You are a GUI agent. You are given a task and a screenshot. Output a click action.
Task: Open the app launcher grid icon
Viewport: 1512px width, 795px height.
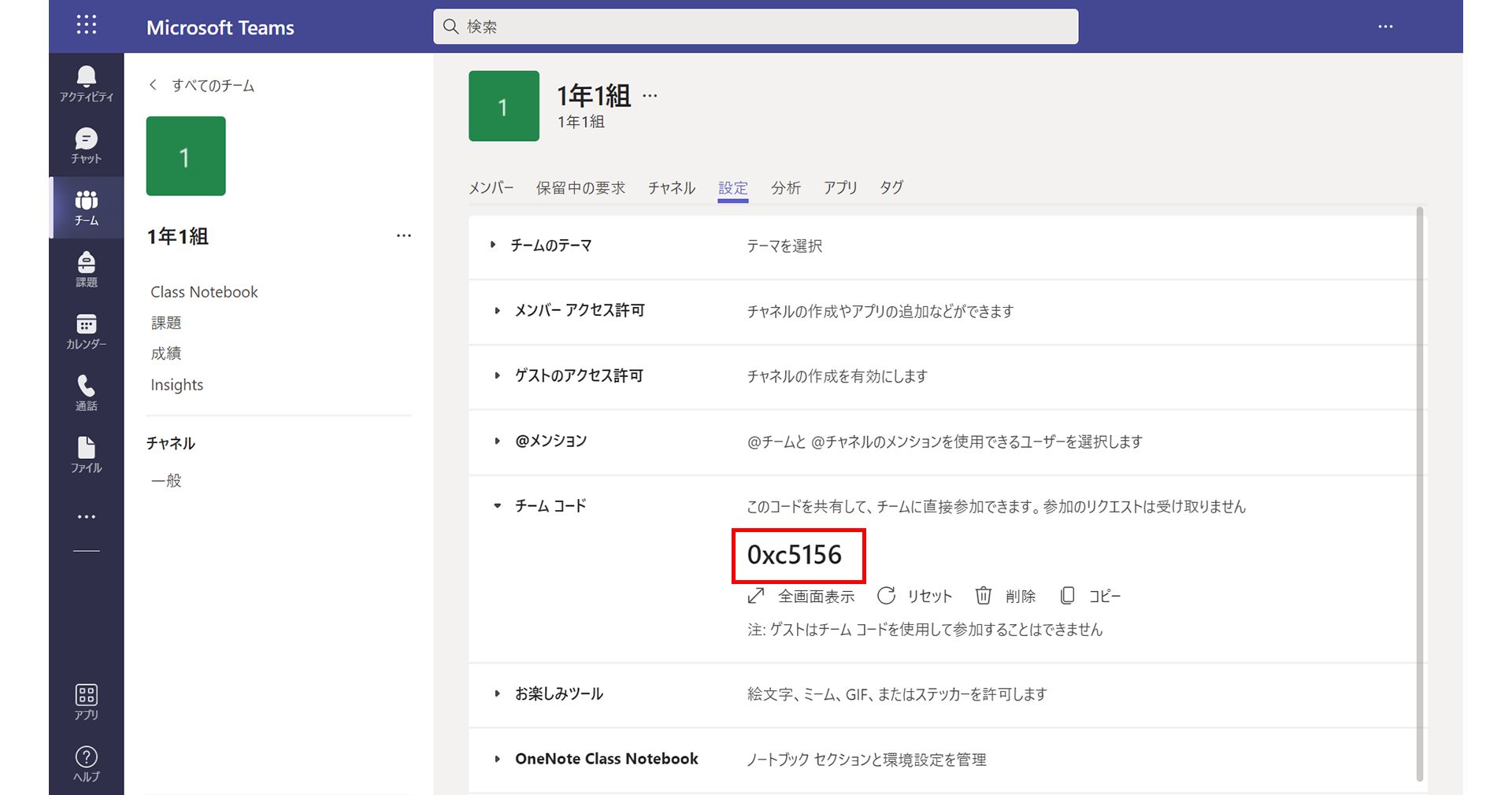coord(87,25)
